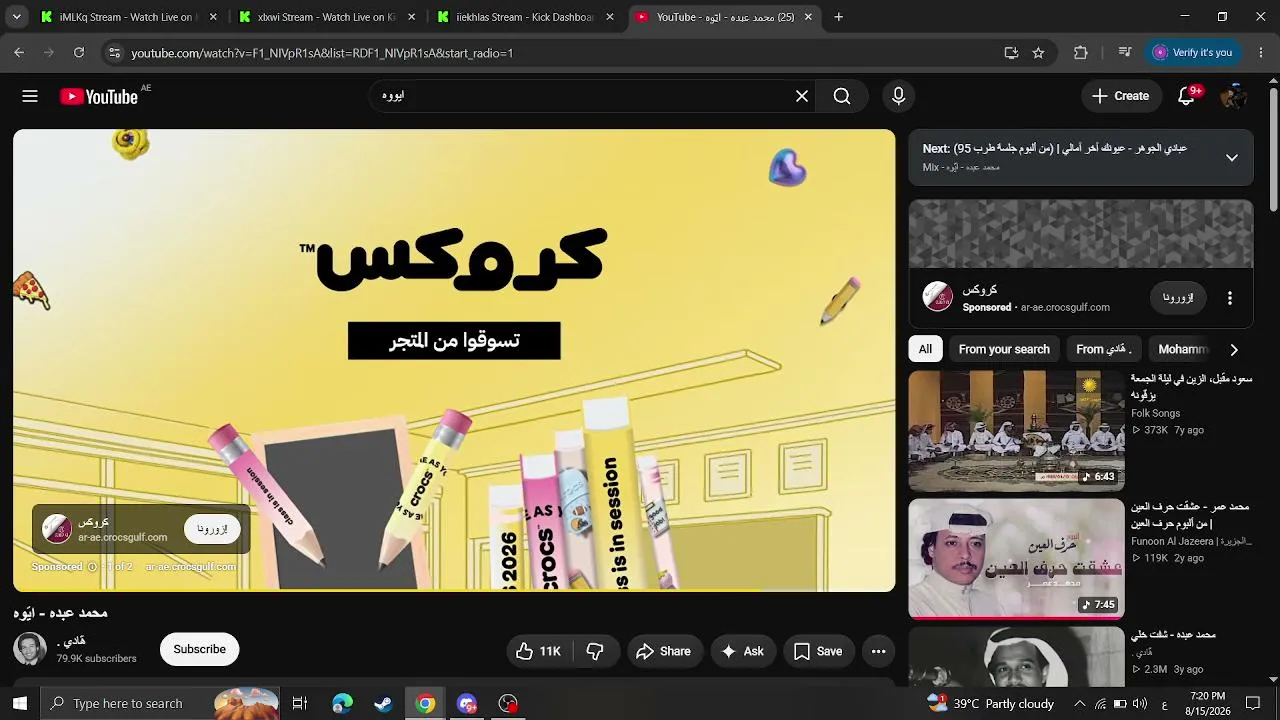The image size is (1280, 720).
Task: Close the iMLKq Stream tab
Action: click(x=213, y=17)
